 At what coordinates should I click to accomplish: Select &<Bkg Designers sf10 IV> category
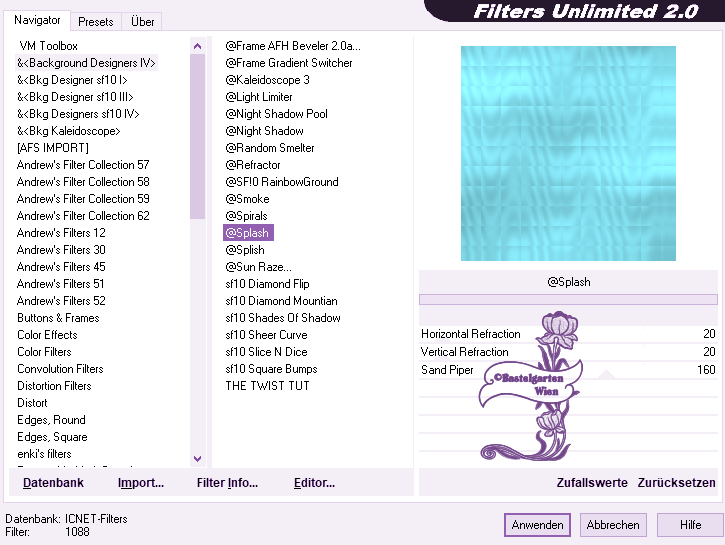pos(78,114)
